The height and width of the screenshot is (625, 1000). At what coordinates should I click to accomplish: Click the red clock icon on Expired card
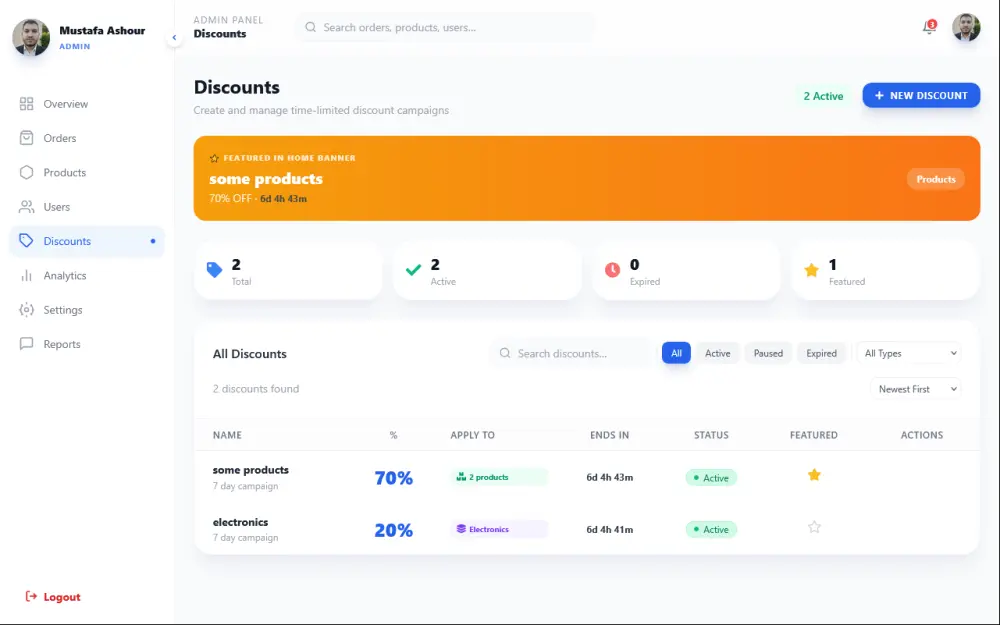(x=612, y=270)
